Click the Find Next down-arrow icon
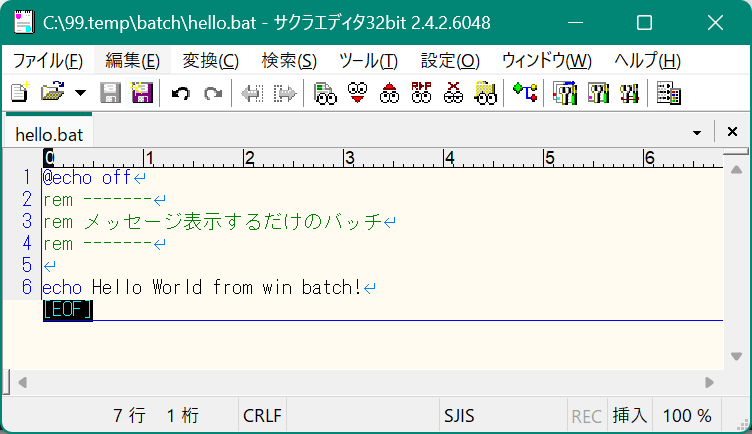The width and height of the screenshot is (752, 434). [x=356, y=94]
